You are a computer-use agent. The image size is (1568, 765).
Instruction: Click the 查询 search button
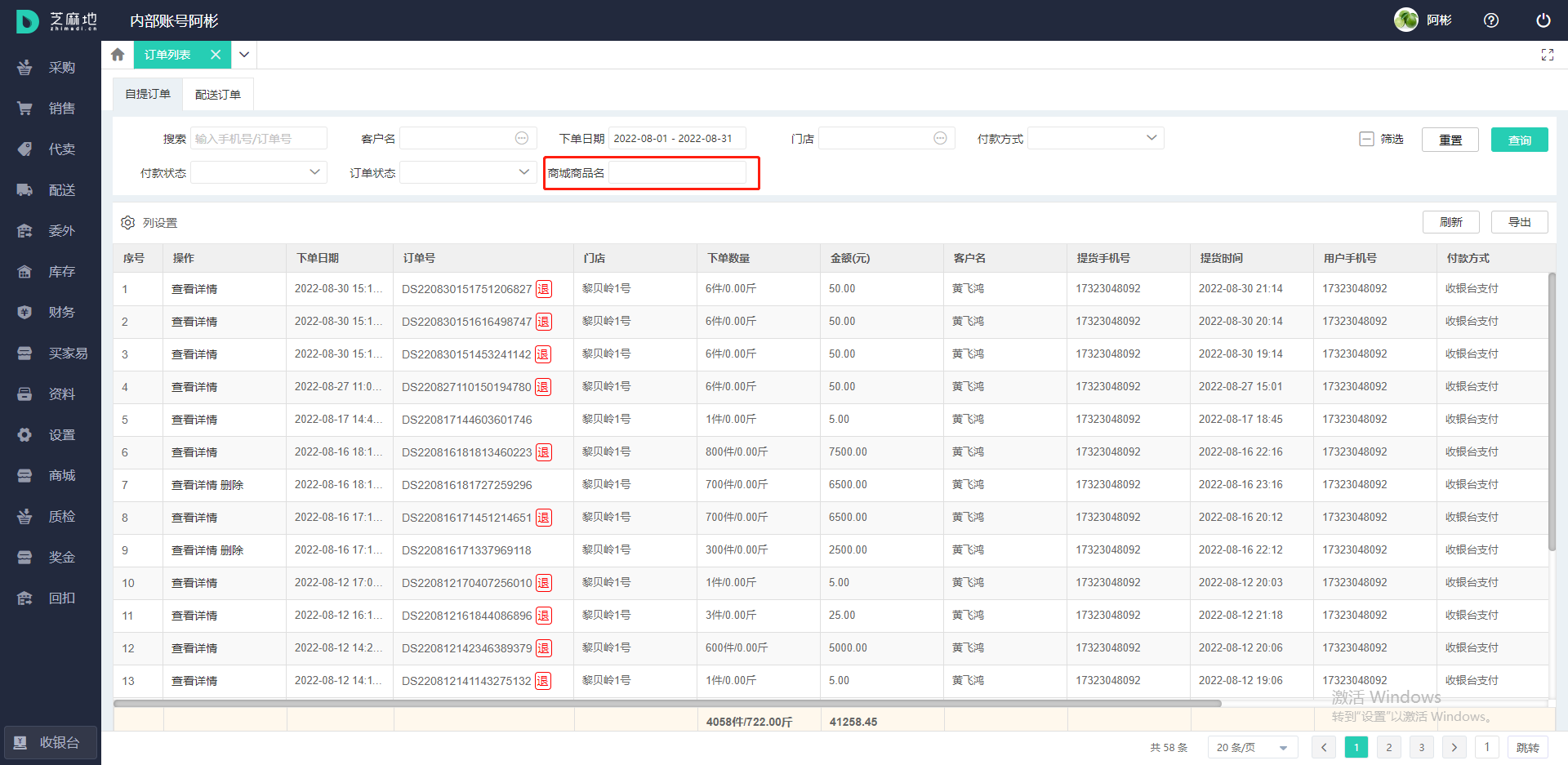(1520, 140)
